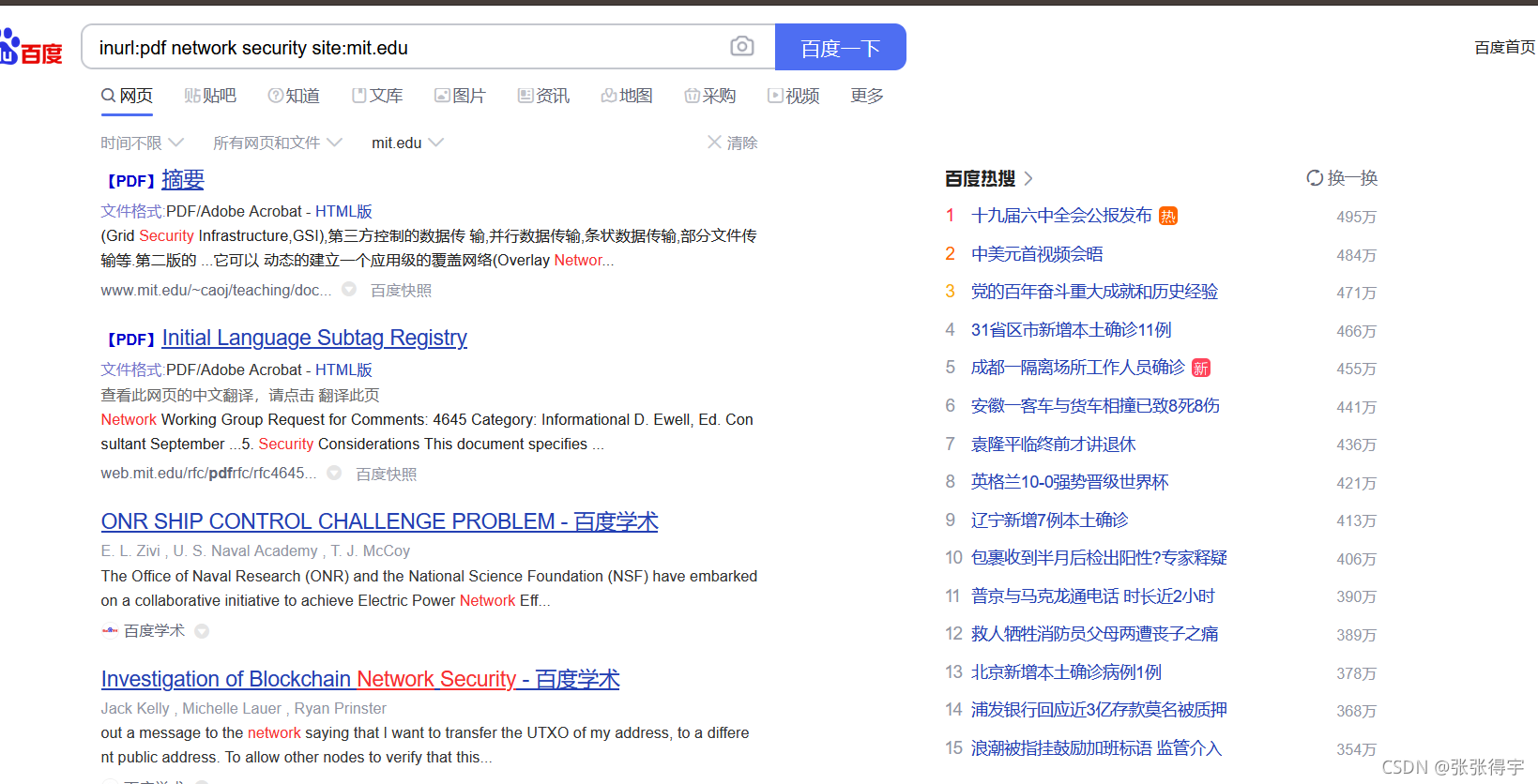Open the 文库 tab
This screenshot has height=784, width=1538.
tap(377, 96)
